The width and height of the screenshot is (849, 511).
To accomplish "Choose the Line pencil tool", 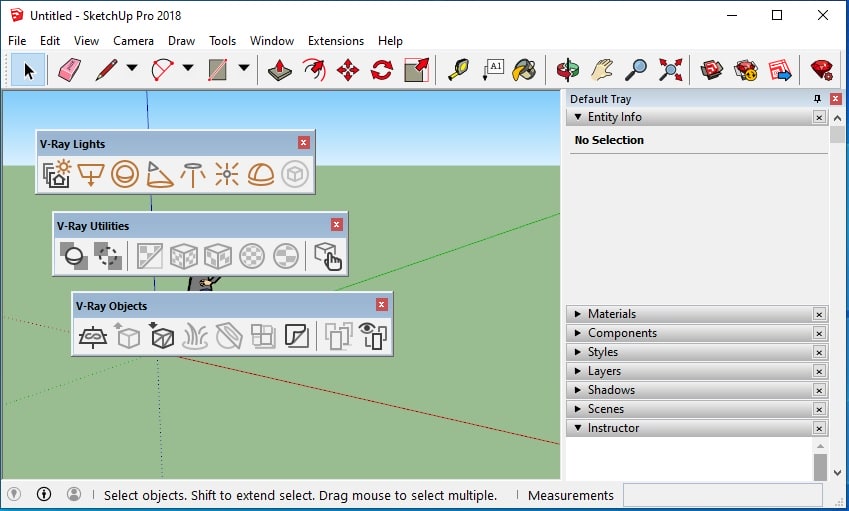I will coord(106,70).
